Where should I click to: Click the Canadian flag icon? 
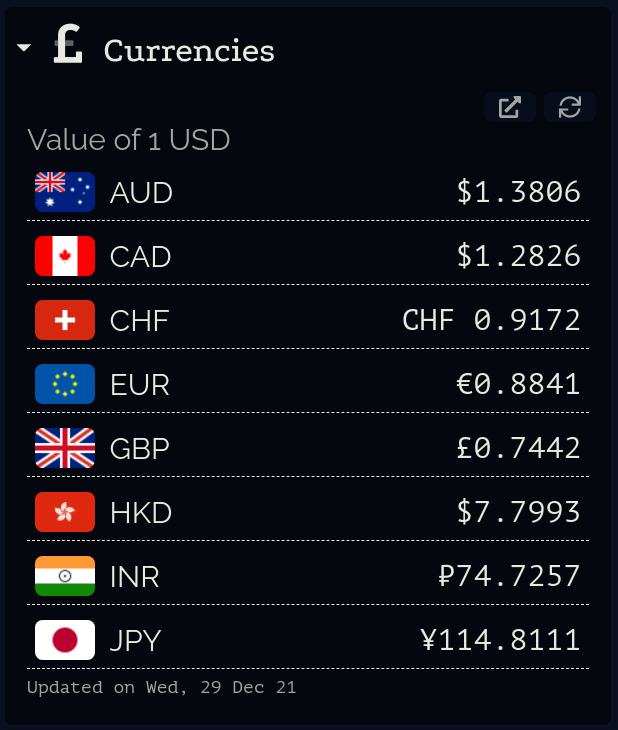[x=65, y=256]
